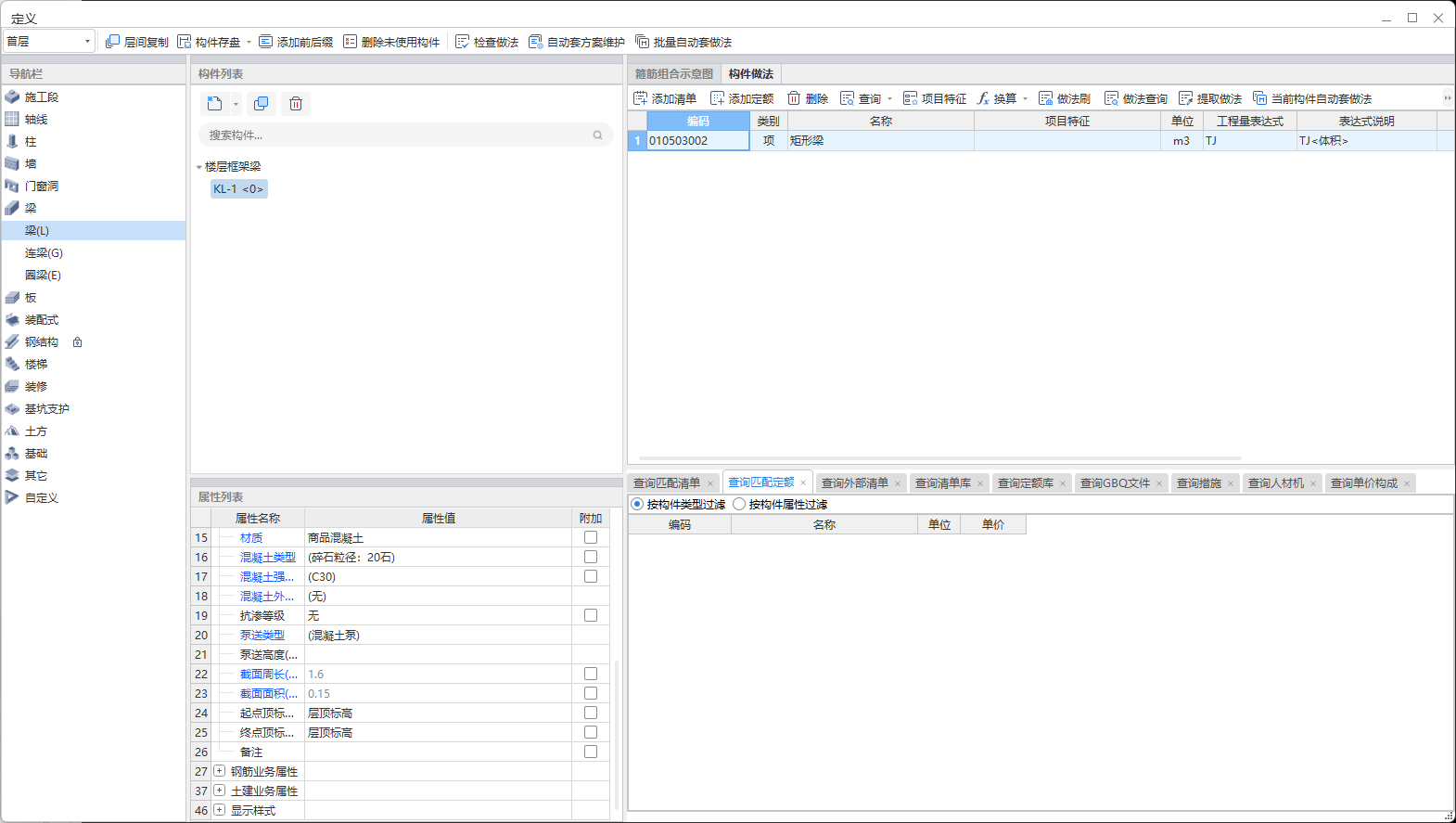Open the 构件存盘 dropdown arrow
The image size is (1456, 823).
click(x=249, y=42)
